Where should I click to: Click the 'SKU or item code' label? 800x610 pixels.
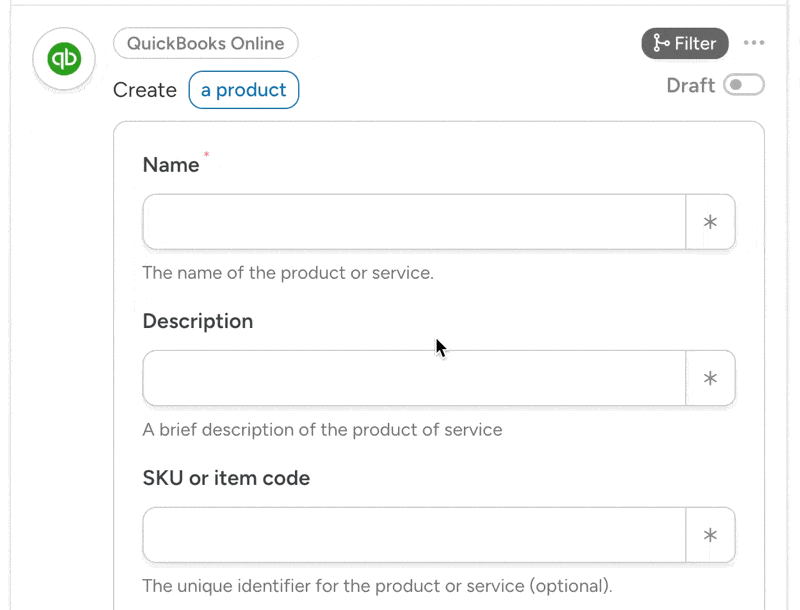[x=226, y=478]
